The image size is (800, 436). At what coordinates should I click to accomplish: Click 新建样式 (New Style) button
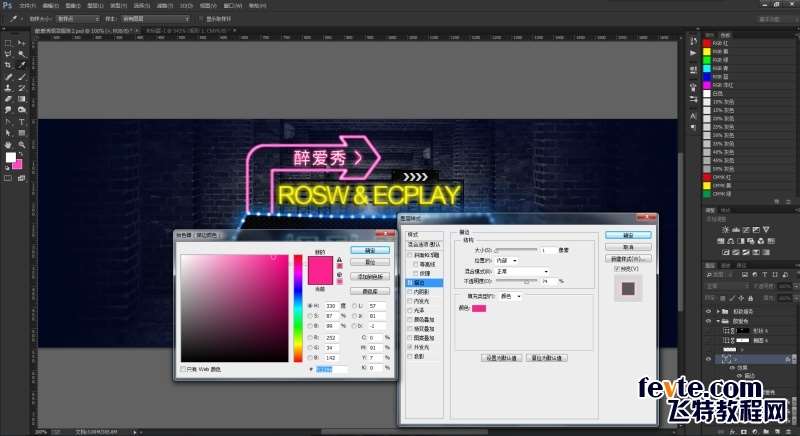tap(629, 259)
